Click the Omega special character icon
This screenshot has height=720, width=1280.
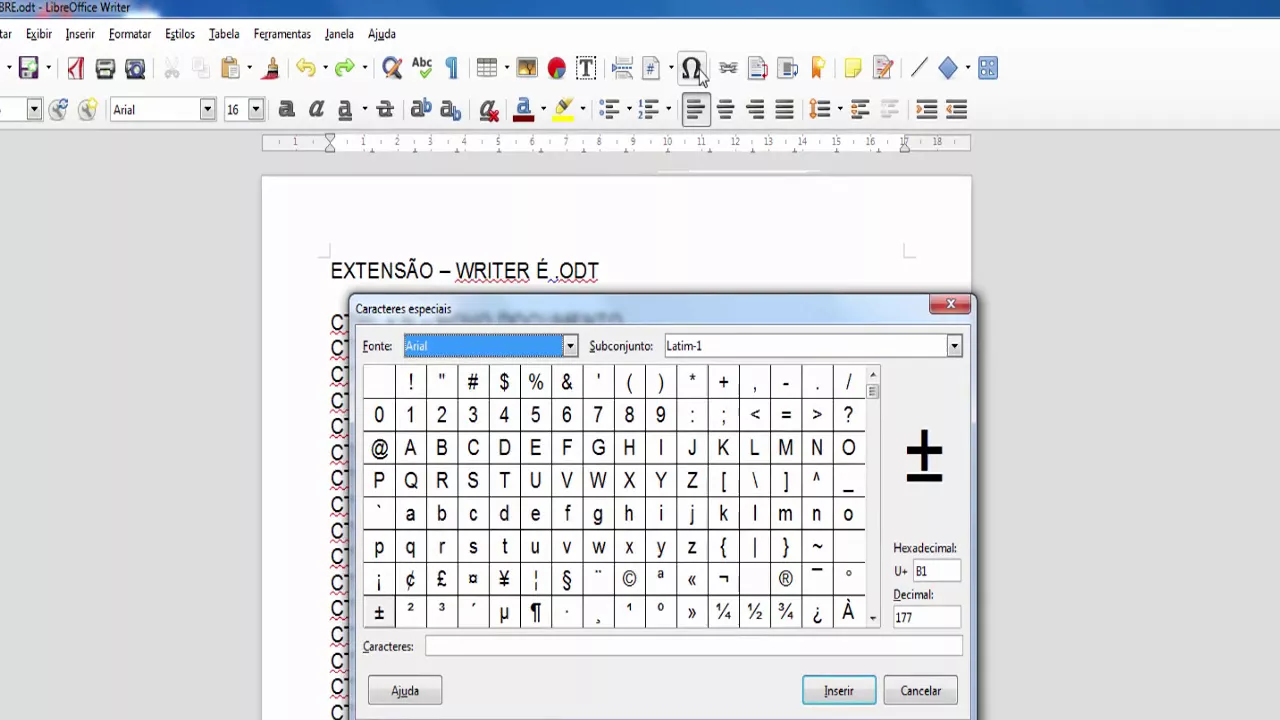pyautogui.click(x=691, y=68)
